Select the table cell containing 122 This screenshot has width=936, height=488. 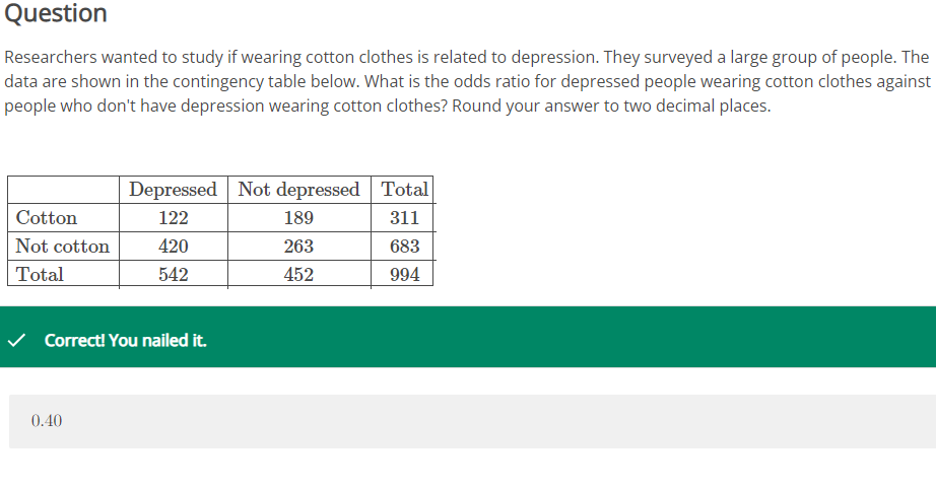pyautogui.click(x=173, y=218)
